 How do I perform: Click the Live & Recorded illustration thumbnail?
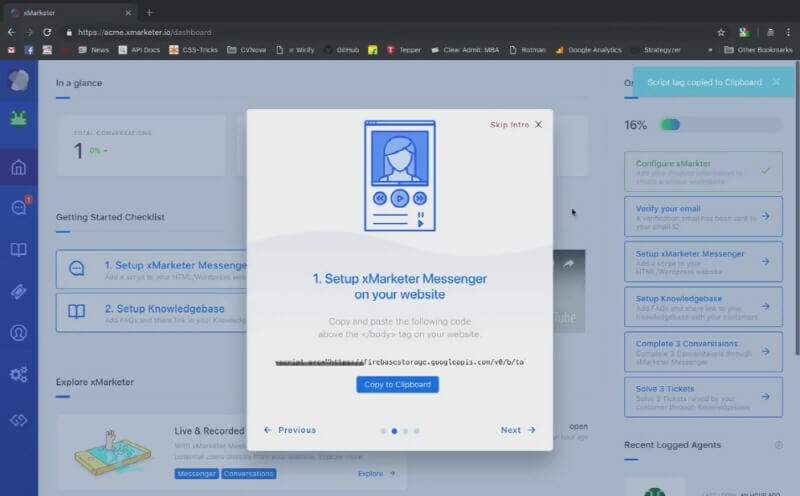pyautogui.click(x=113, y=452)
